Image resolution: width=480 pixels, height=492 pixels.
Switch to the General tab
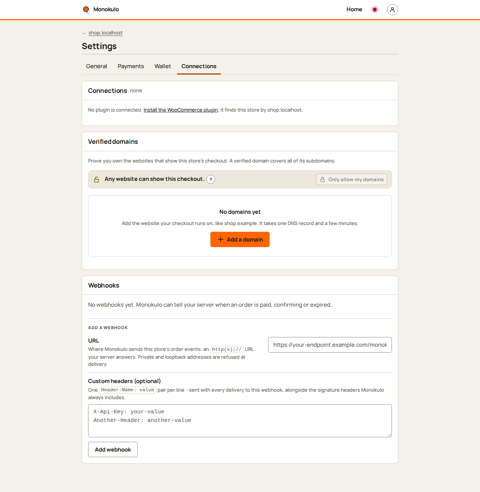coord(96,66)
